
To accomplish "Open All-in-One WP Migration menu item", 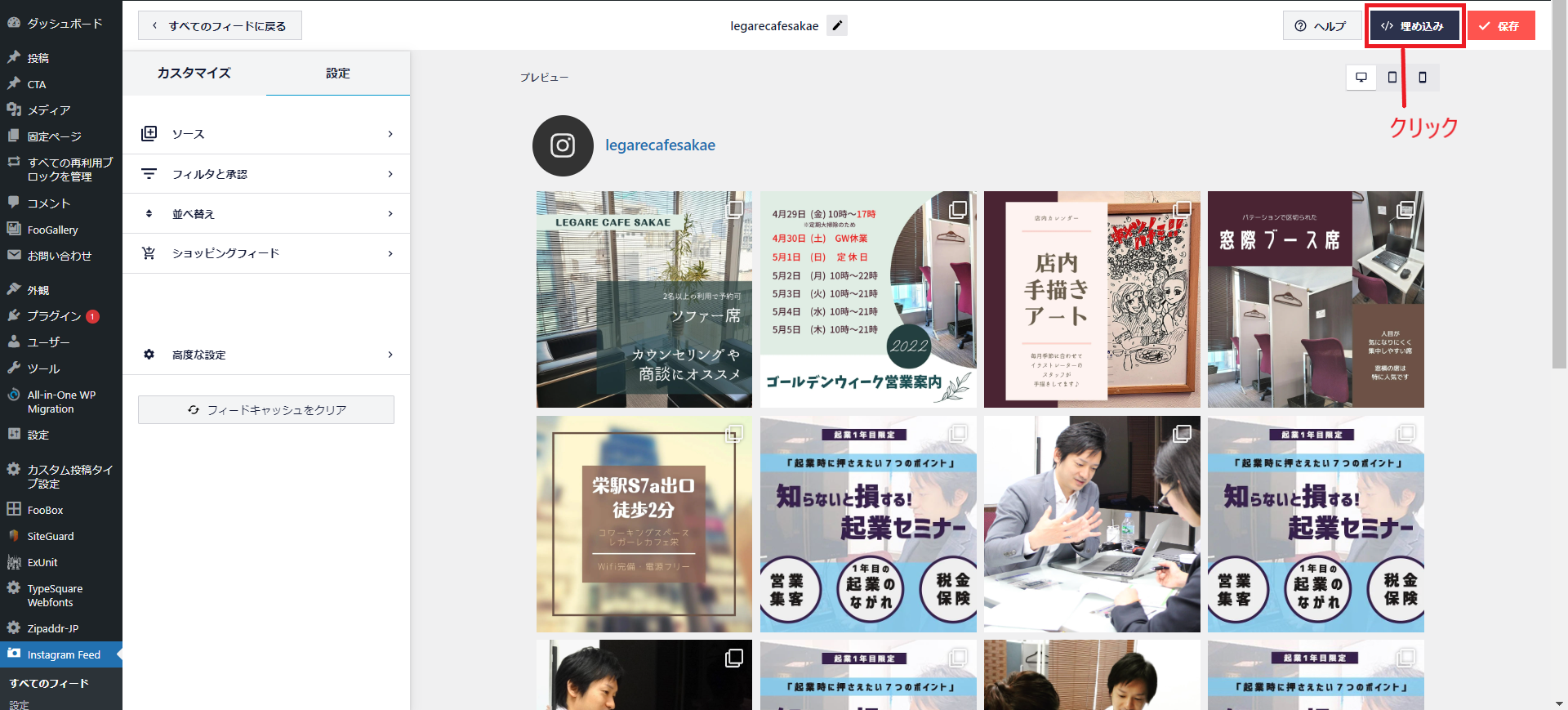I will tap(61, 401).
